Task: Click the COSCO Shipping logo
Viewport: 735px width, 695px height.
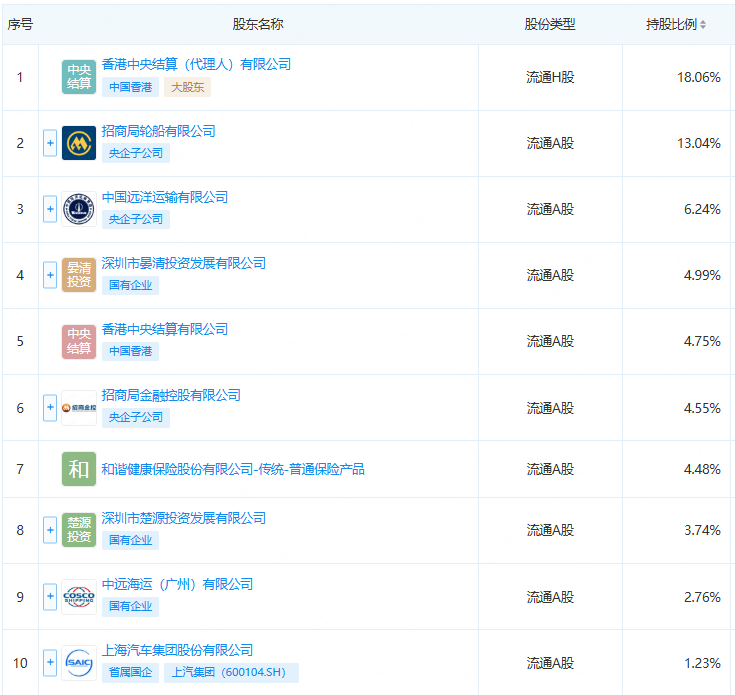Action: (79, 597)
